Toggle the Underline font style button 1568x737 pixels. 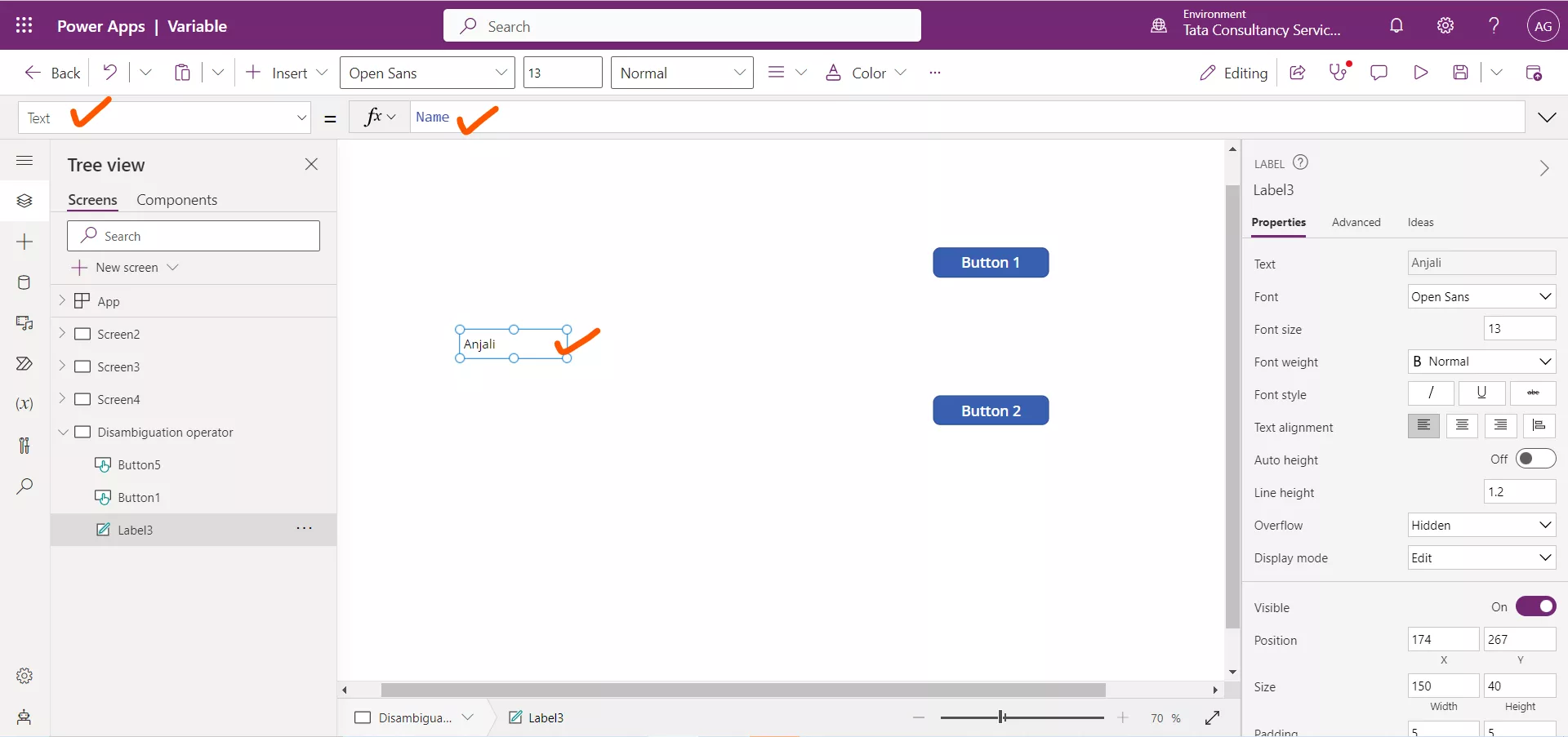tap(1481, 393)
